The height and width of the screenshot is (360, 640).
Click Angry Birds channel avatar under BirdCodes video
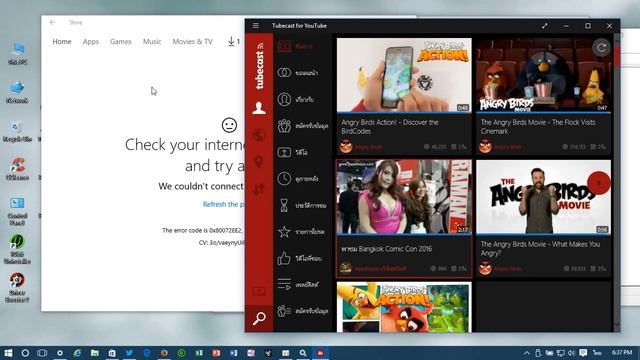[346, 146]
